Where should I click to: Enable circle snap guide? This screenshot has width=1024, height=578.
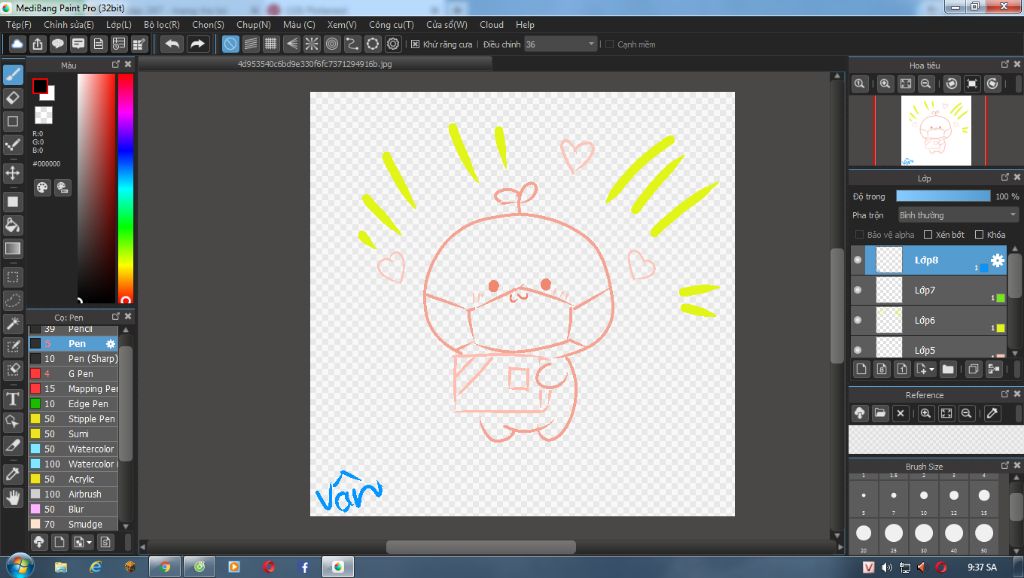(332, 44)
